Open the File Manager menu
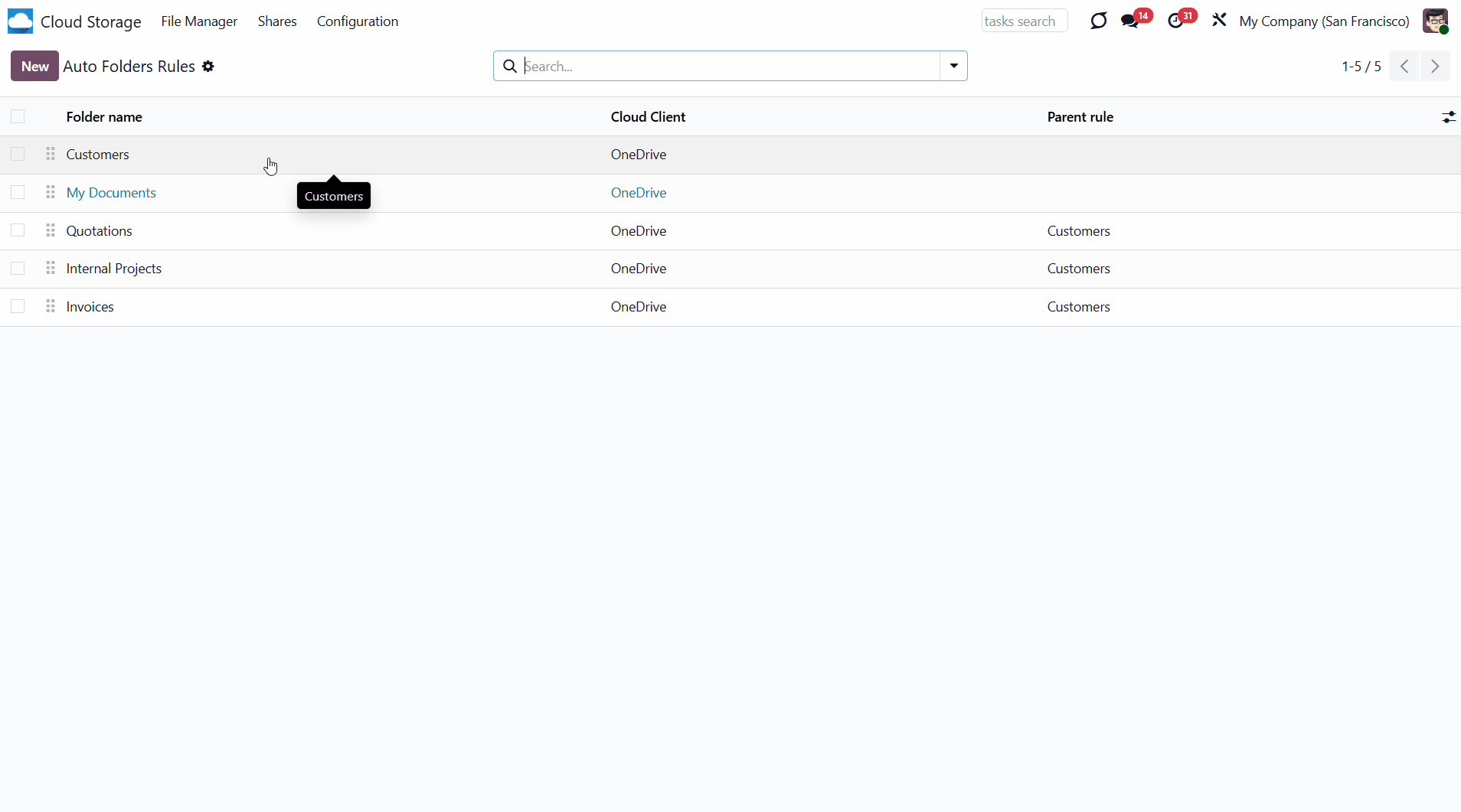Image resolution: width=1461 pixels, height=812 pixels. coord(199,21)
